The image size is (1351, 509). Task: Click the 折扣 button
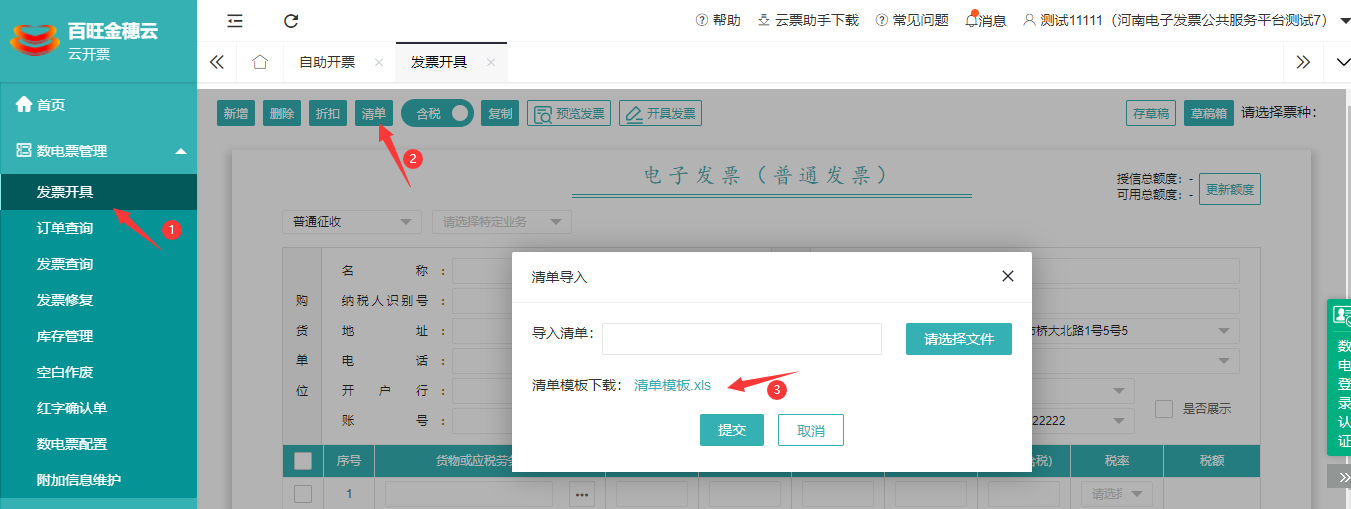pyautogui.click(x=328, y=114)
